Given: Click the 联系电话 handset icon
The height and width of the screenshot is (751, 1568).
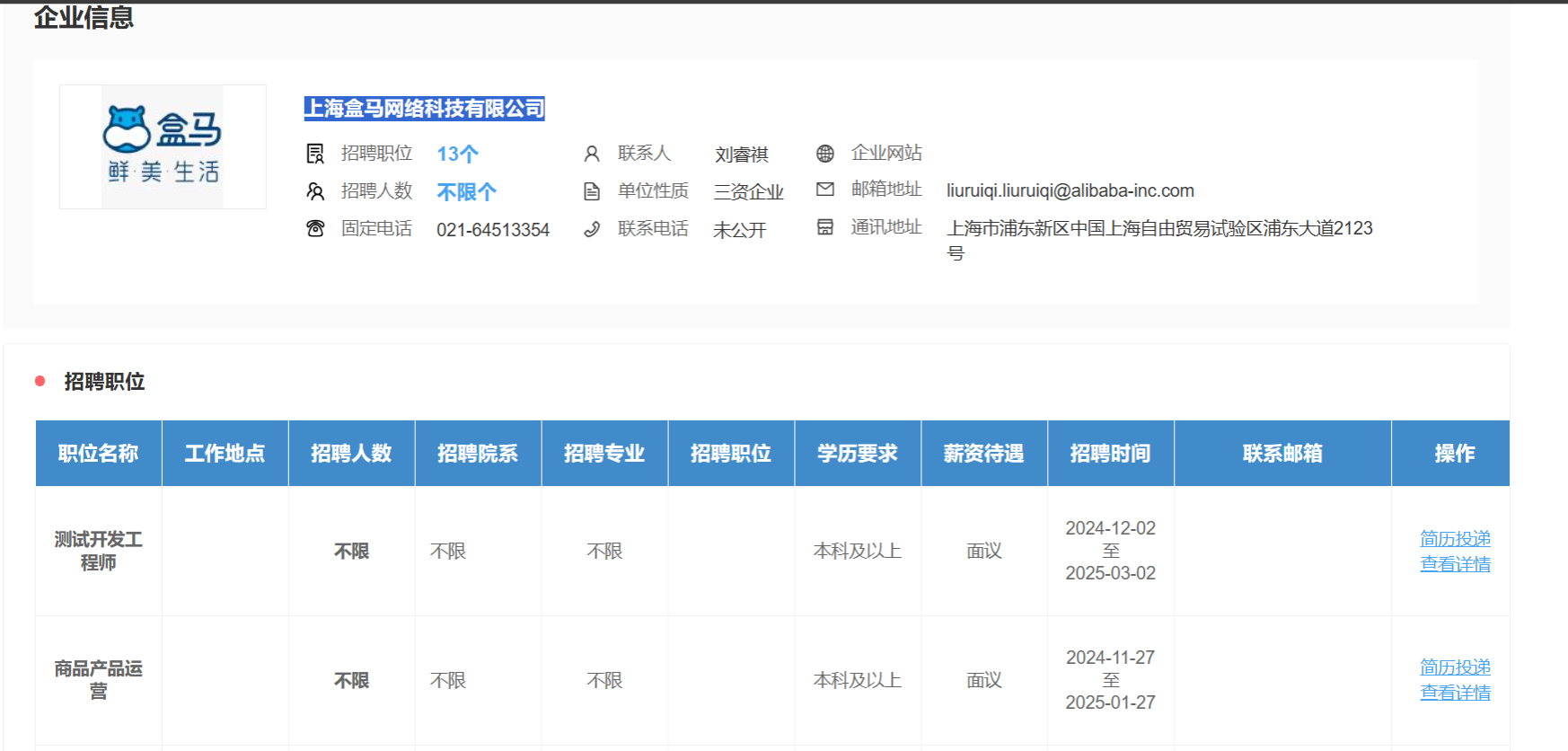Looking at the screenshot, I should (592, 229).
